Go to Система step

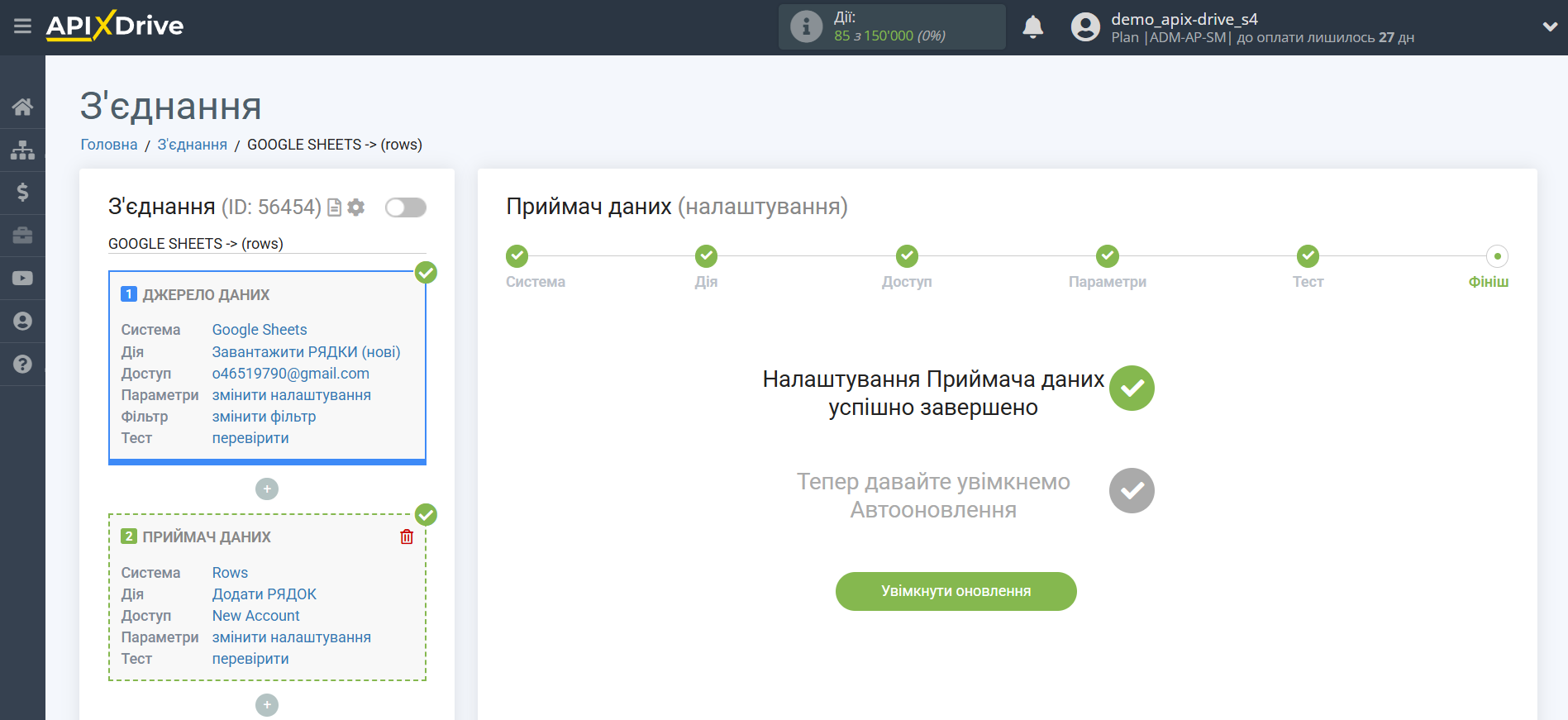click(517, 256)
